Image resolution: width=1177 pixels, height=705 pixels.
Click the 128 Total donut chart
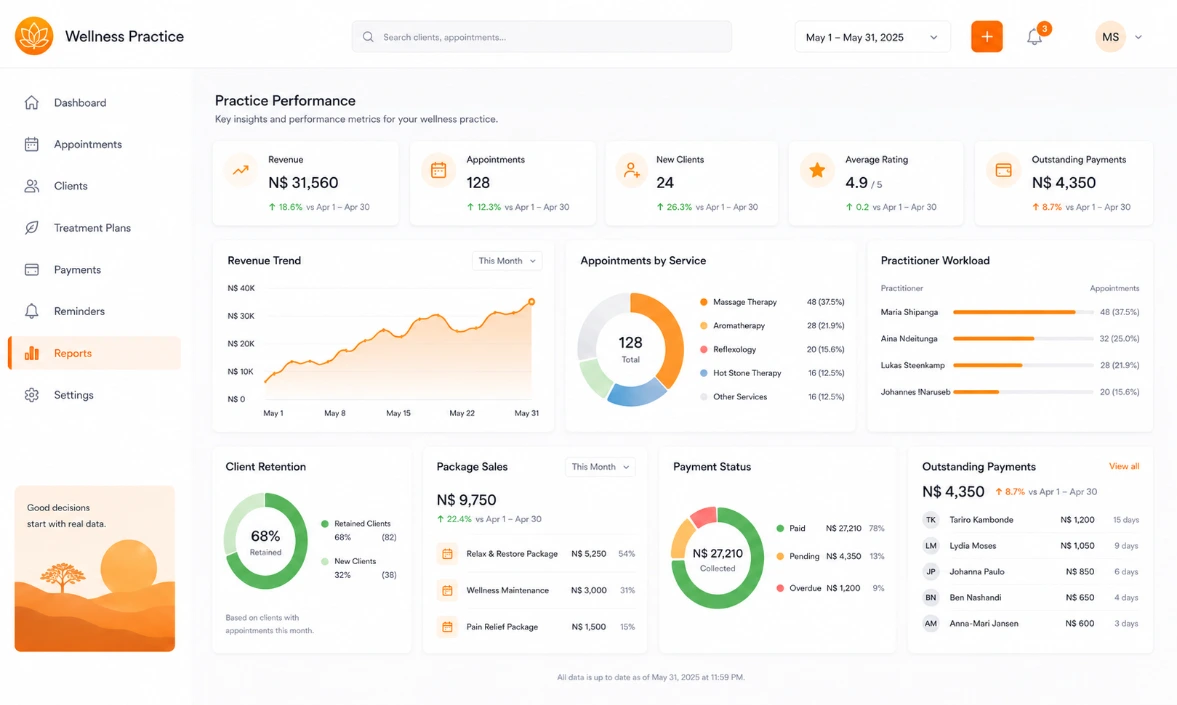(631, 349)
